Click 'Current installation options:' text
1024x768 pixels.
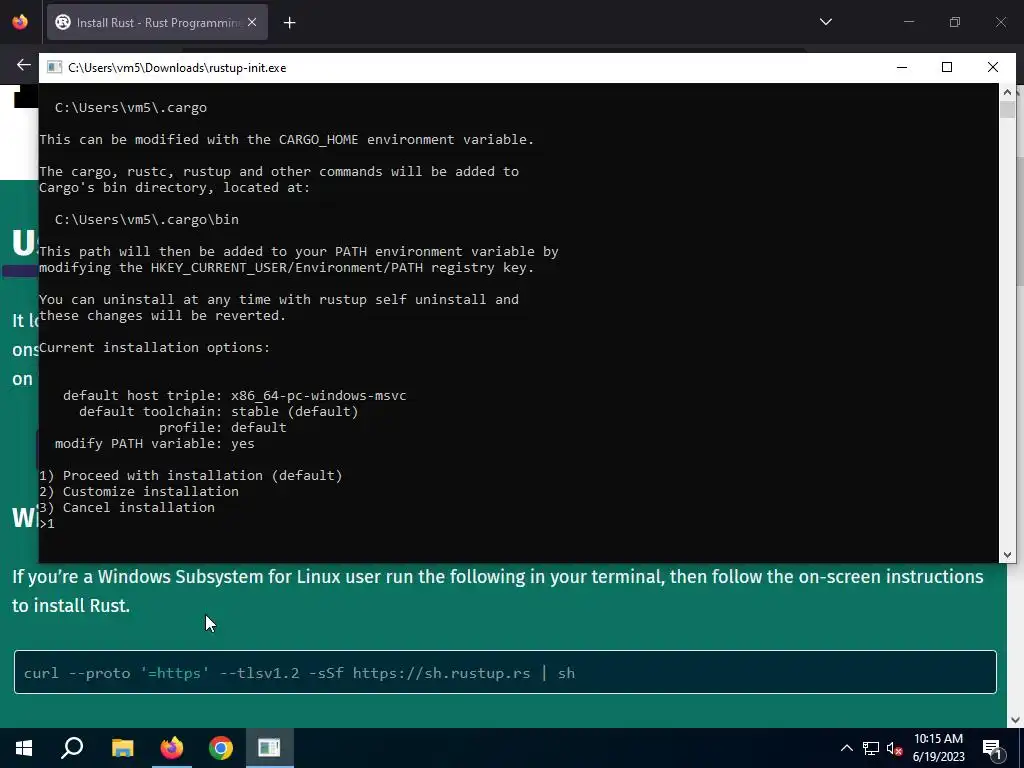pos(154,347)
